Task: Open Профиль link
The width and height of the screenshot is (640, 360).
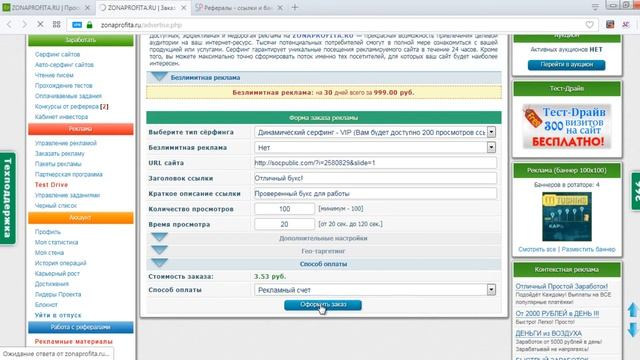Action: point(48,232)
